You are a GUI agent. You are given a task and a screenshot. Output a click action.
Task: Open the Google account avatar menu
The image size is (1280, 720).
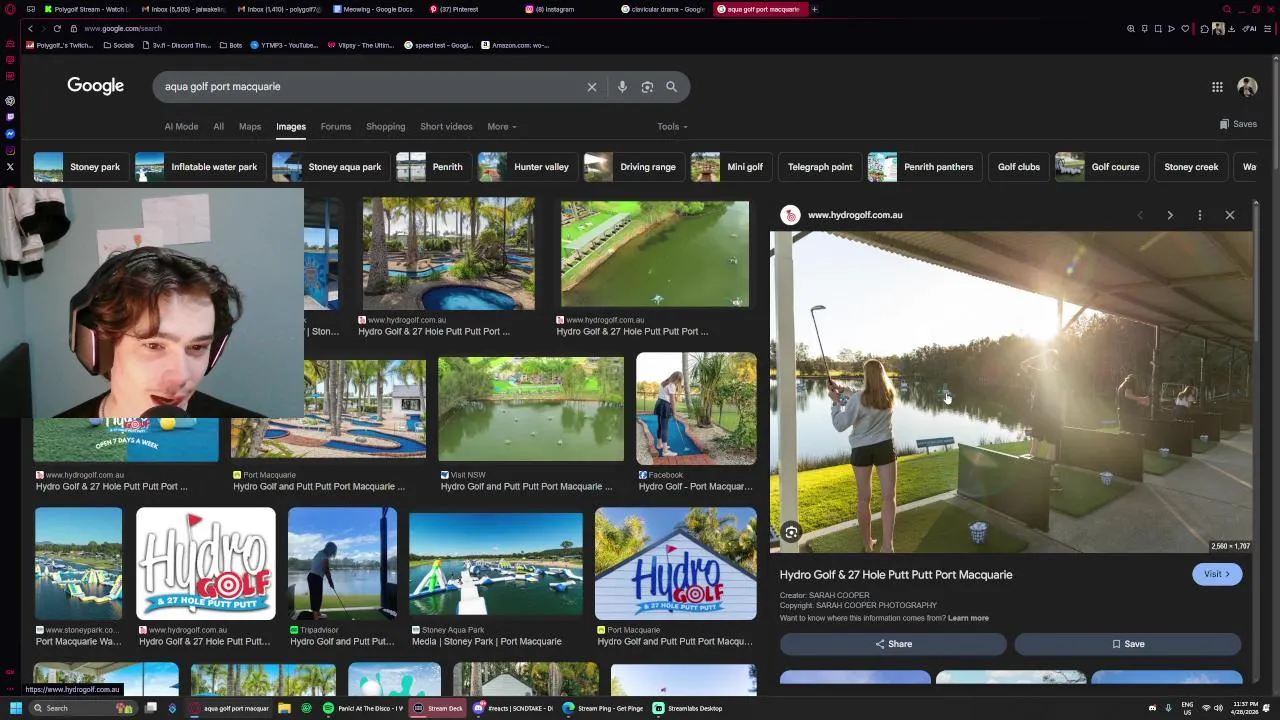pos(1247,87)
